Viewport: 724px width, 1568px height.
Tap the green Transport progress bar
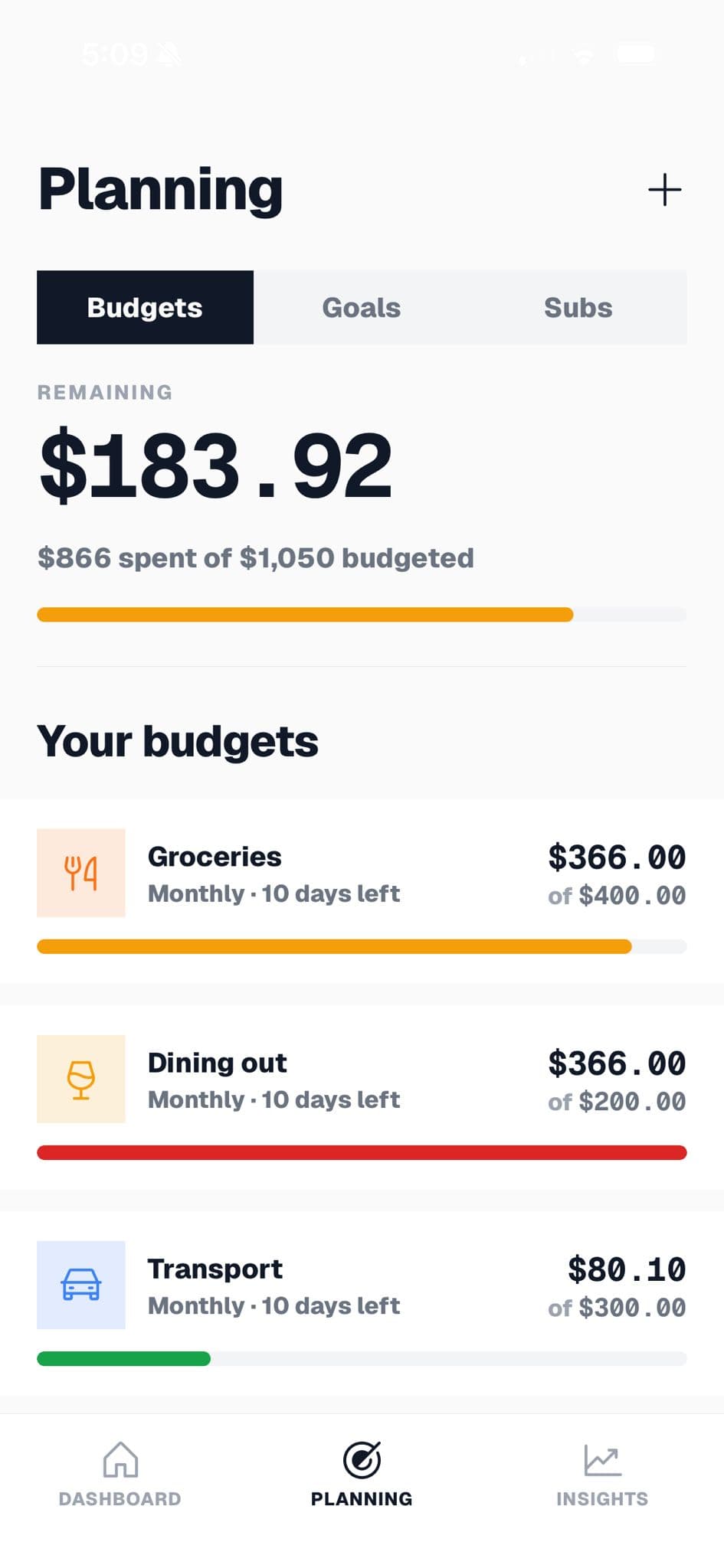[123, 1358]
